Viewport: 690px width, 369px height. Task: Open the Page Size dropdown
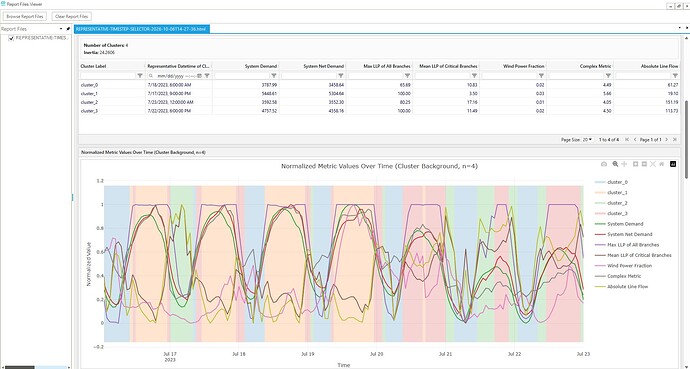point(587,139)
